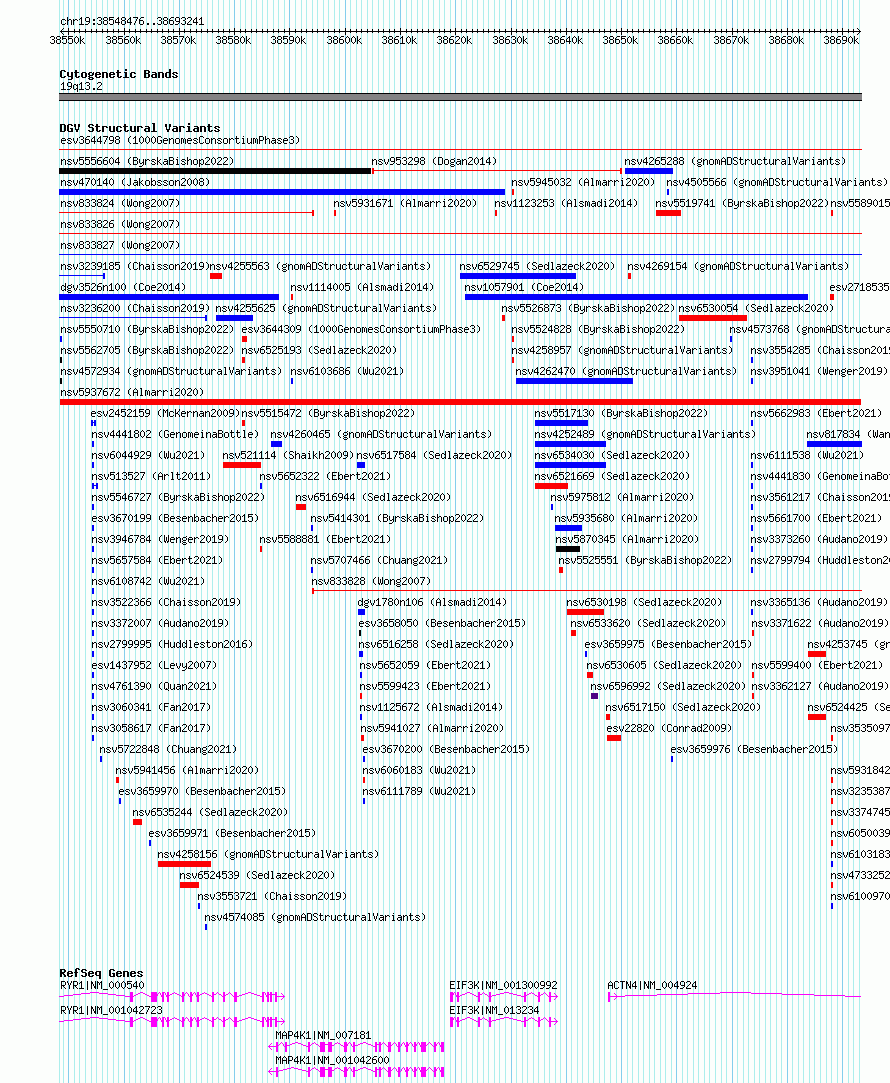Open variant label nsv1123253 (Alsmadi2014)
The width and height of the screenshot is (890, 1083).
click(566, 203)
